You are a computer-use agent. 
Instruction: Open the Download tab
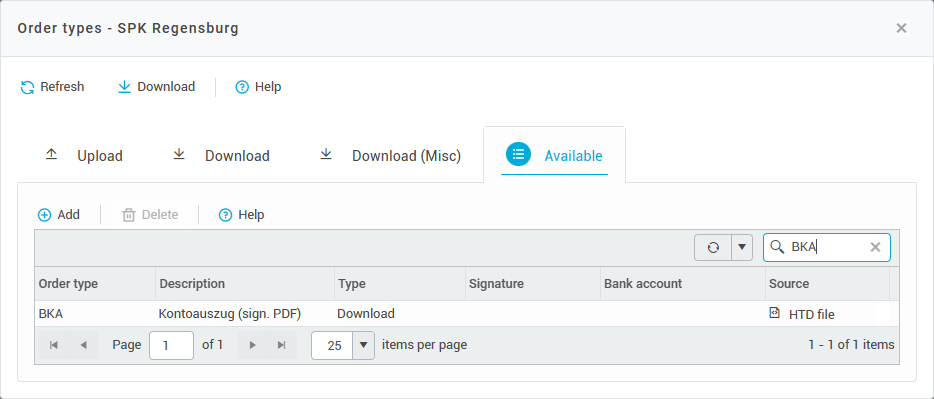tap(221, 155)
